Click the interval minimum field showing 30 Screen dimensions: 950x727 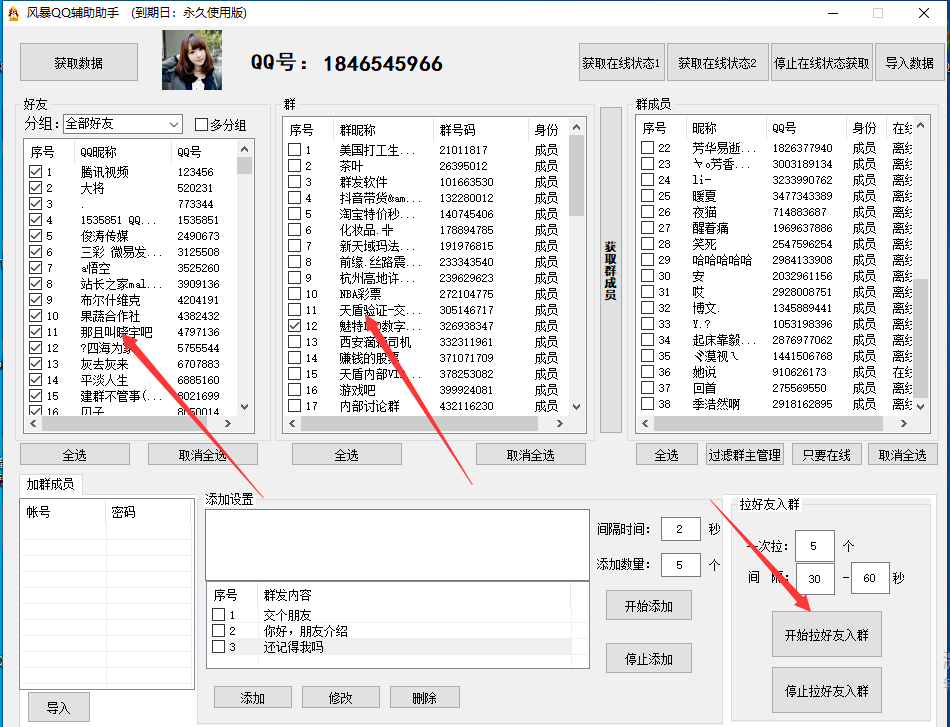pyautogui.click(x=815, y=578)
